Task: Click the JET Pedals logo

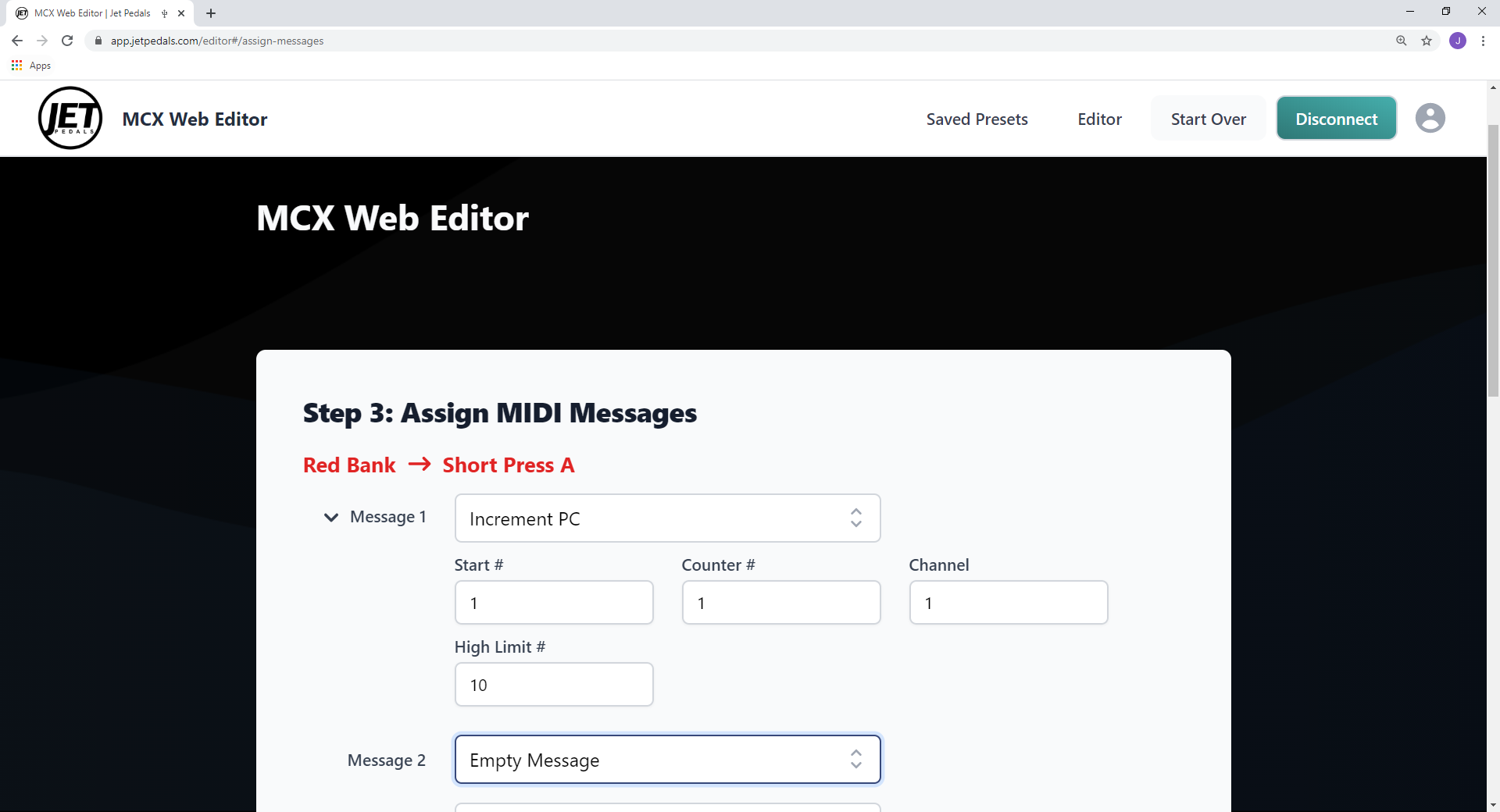Action: (x=70, y=118)
